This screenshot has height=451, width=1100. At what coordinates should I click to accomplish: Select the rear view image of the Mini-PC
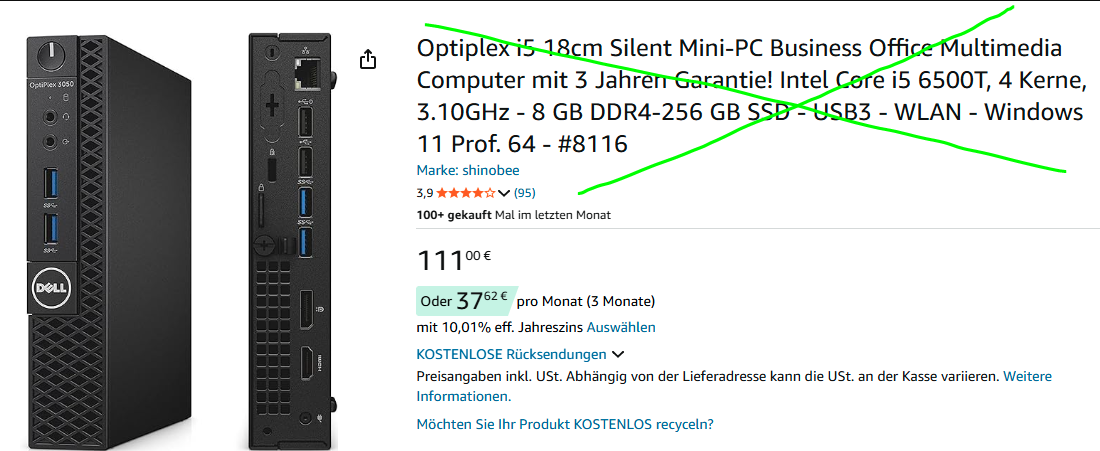290,240
